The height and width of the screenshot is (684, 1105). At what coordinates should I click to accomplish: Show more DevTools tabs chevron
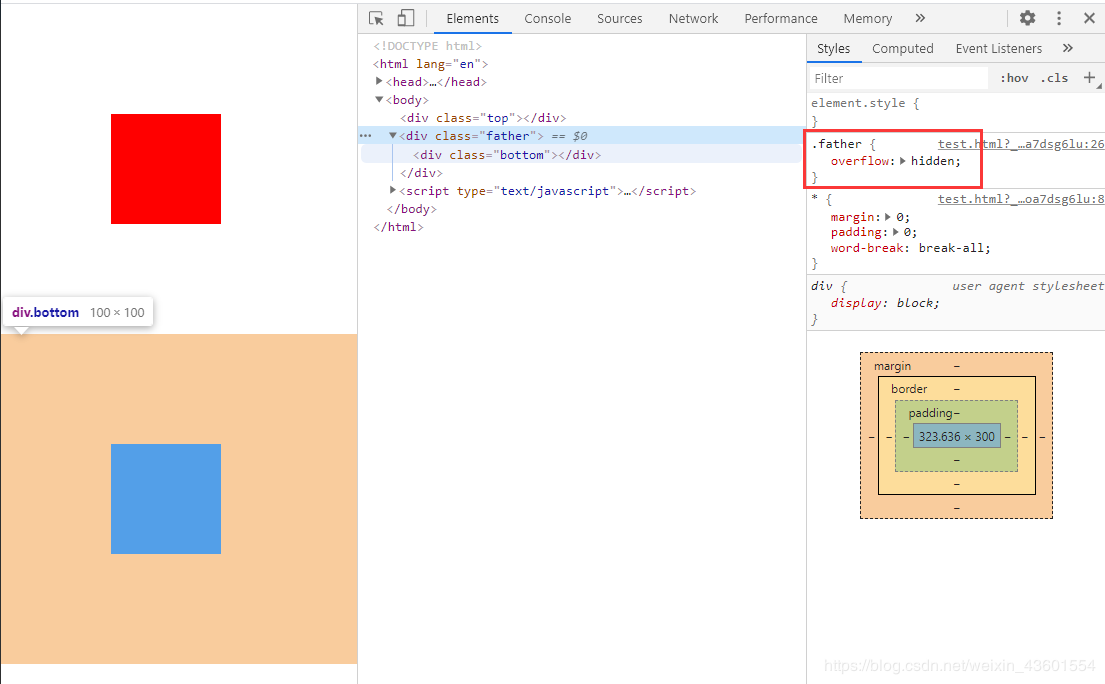pos(920,18)
